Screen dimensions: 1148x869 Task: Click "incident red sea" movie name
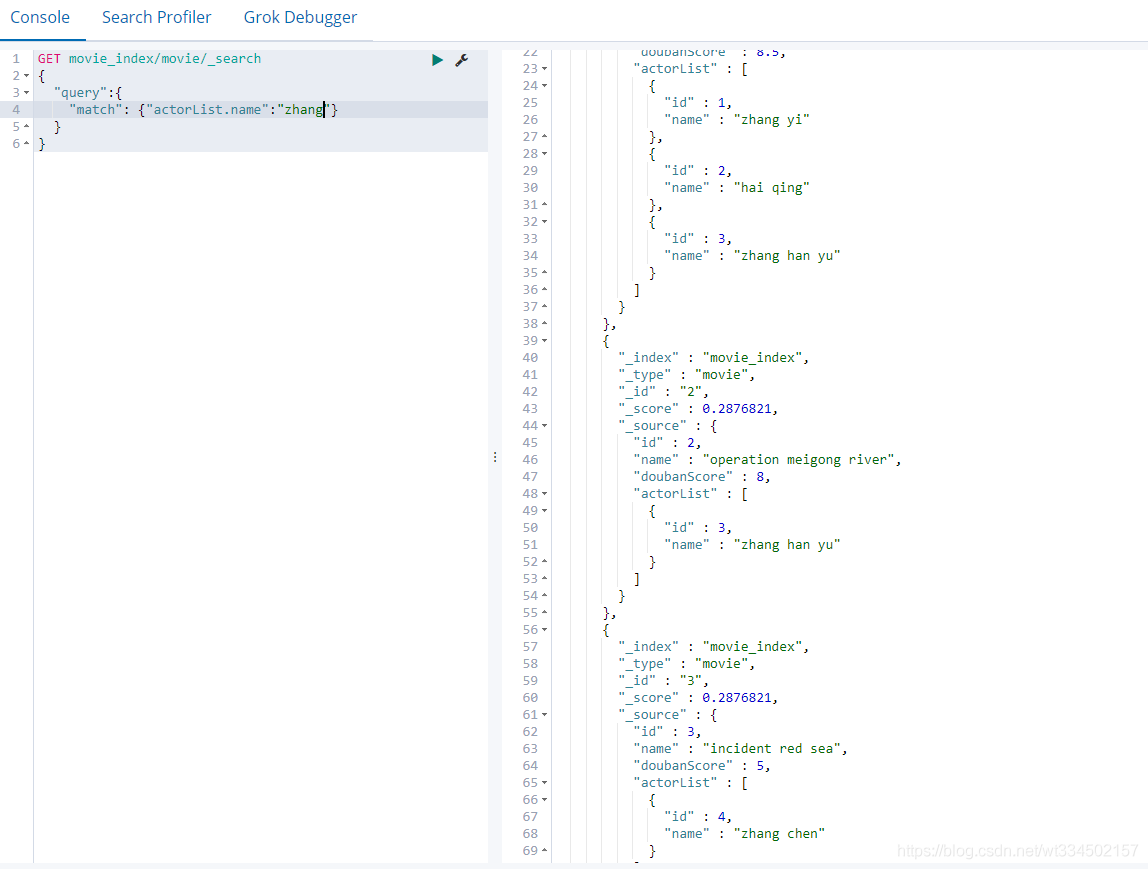(772, 749)
